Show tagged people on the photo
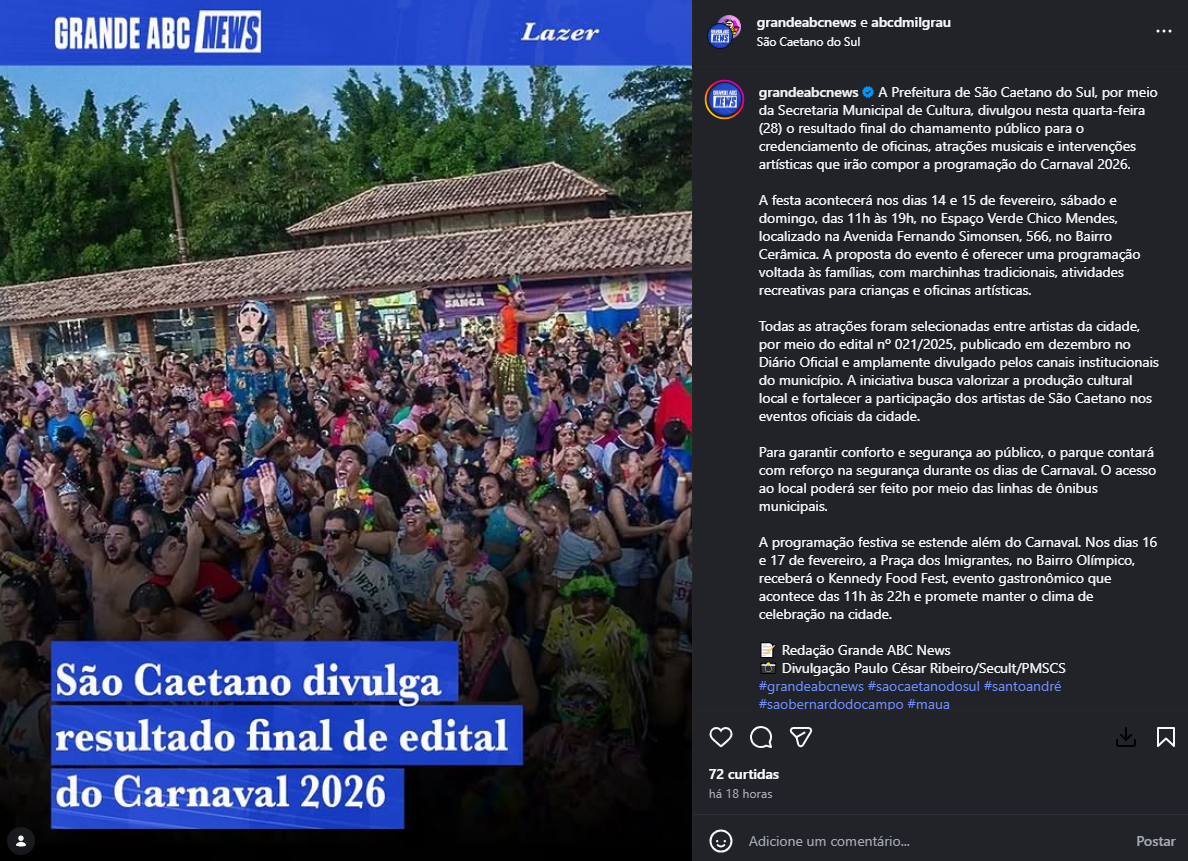The height and width of the screenshot is (861, 1188). click(21, 841)
